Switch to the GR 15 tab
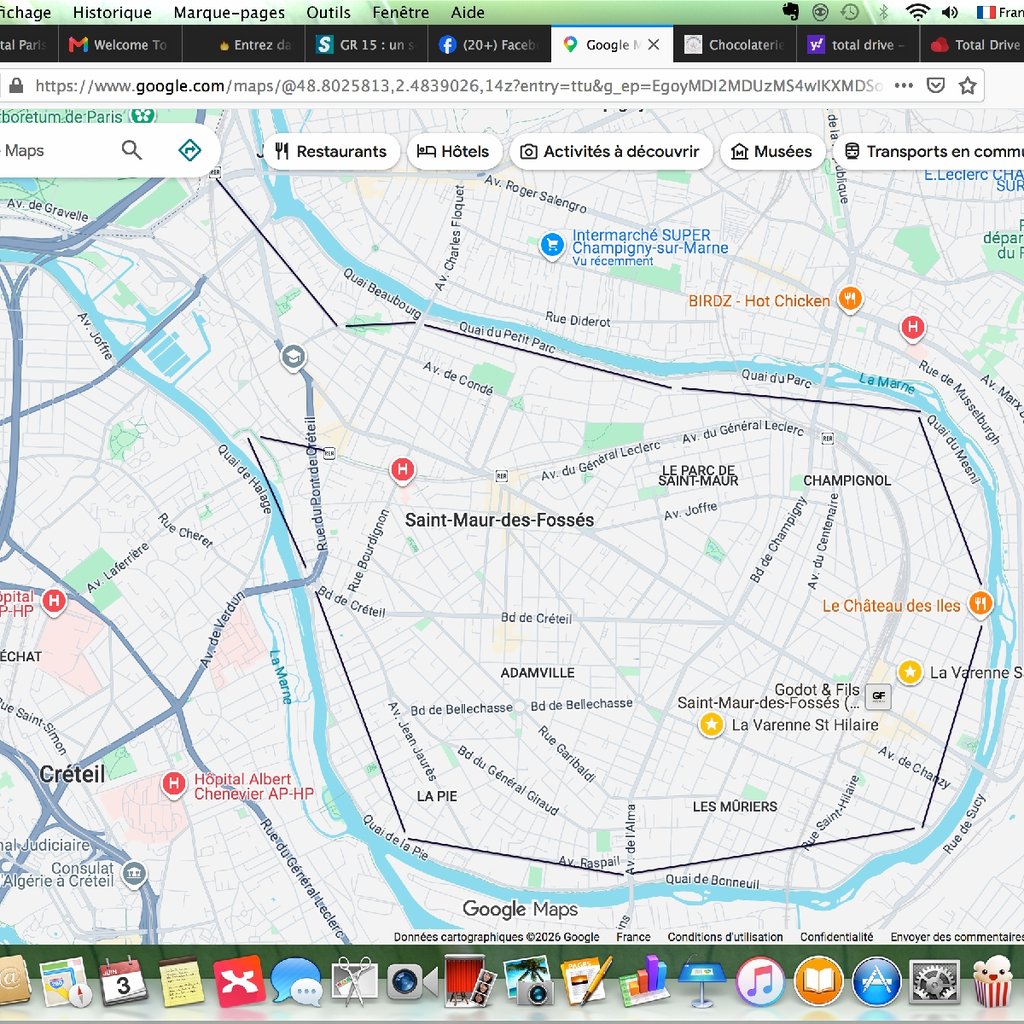The width and height of the screenshot is (1024, 1024). (366, 44)
